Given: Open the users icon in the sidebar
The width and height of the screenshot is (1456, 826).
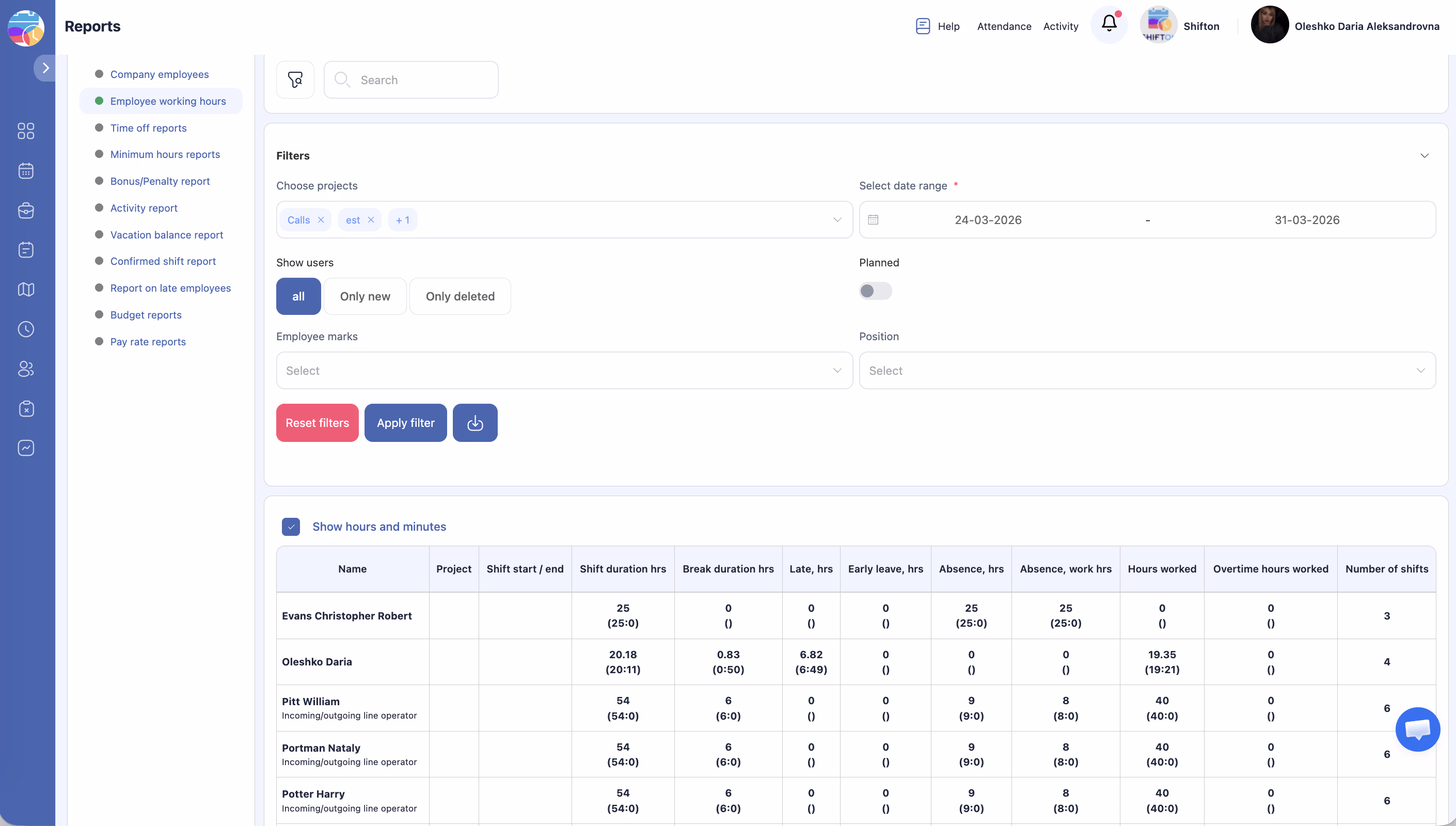Looking at the screenshot, I should [x=26, y=369].
